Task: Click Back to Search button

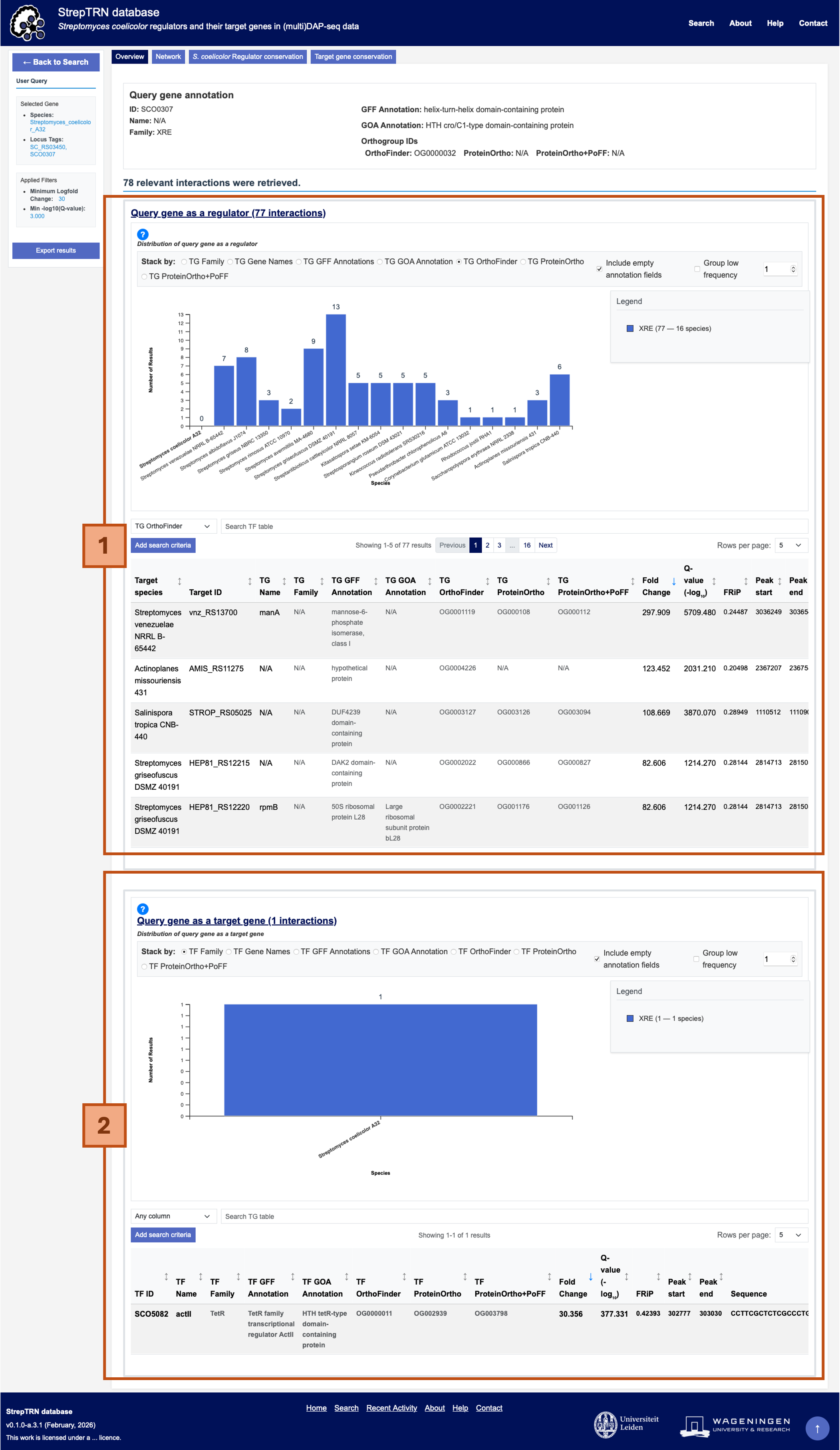Action: click(56, 62)
